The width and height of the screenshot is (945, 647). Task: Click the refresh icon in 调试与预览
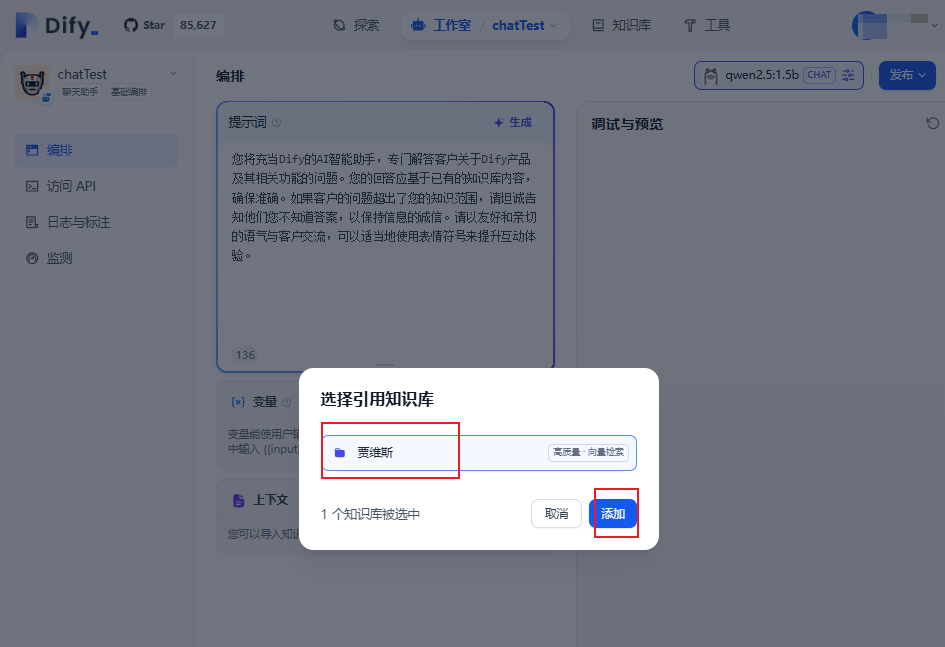(932, 123)
